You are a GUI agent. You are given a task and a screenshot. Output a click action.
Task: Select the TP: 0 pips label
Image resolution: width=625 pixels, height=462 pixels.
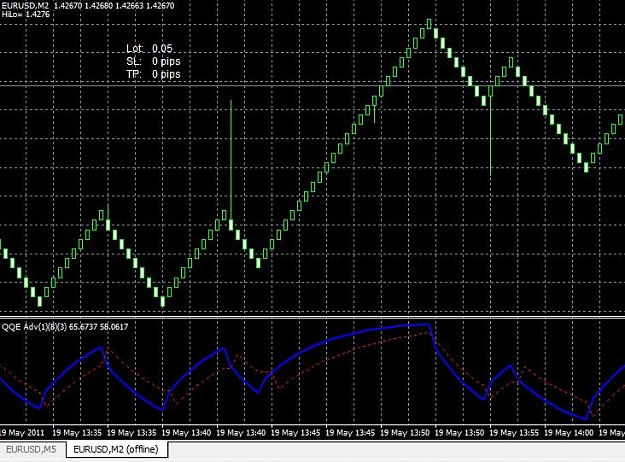point(153,74)
